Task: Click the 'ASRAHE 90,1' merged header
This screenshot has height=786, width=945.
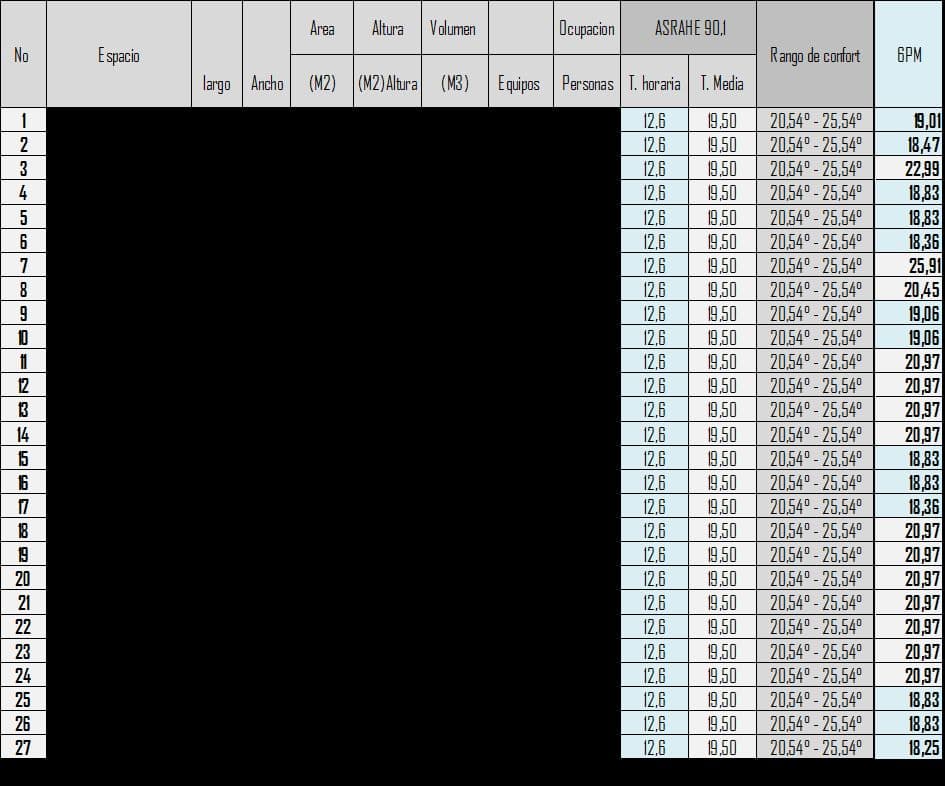Action: tap(688, 28)
